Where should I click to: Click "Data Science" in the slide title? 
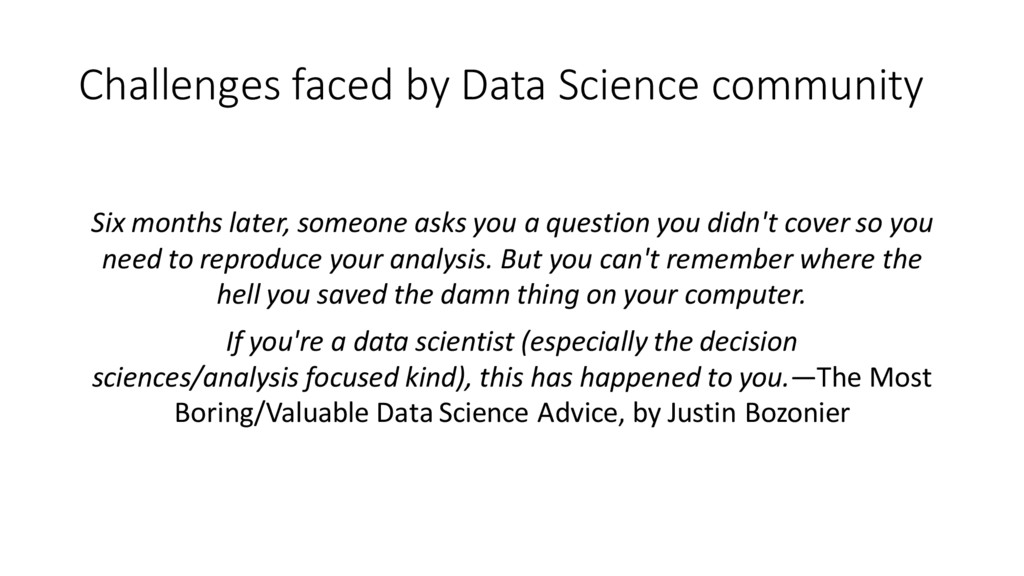[580, 85]
